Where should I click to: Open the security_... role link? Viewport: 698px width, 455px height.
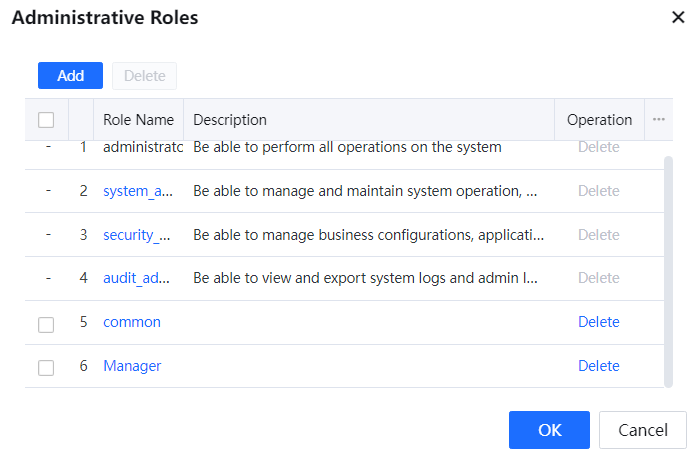coord(139,235)
